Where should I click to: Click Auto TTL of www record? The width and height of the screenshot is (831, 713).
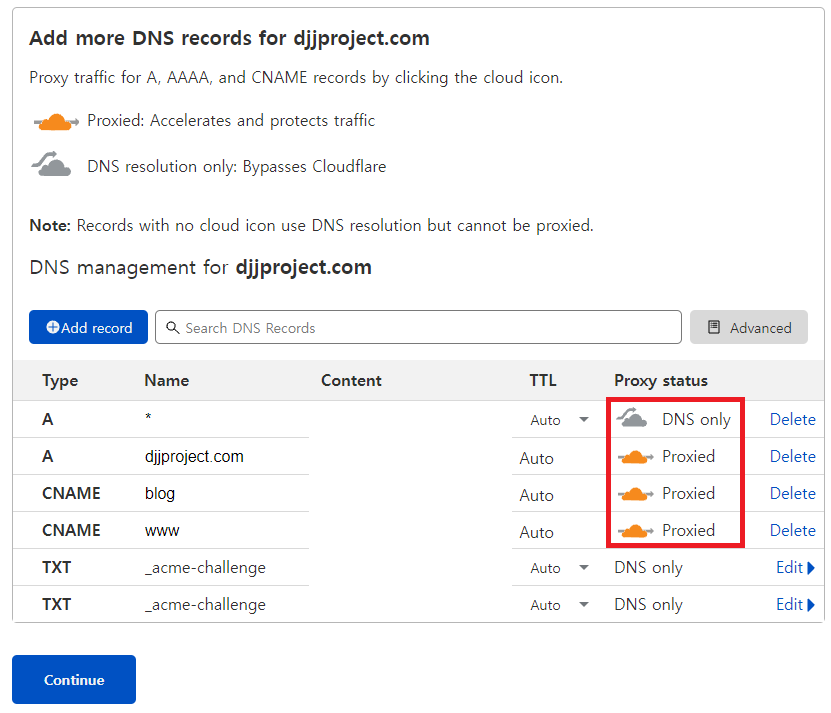click(536, 533)
